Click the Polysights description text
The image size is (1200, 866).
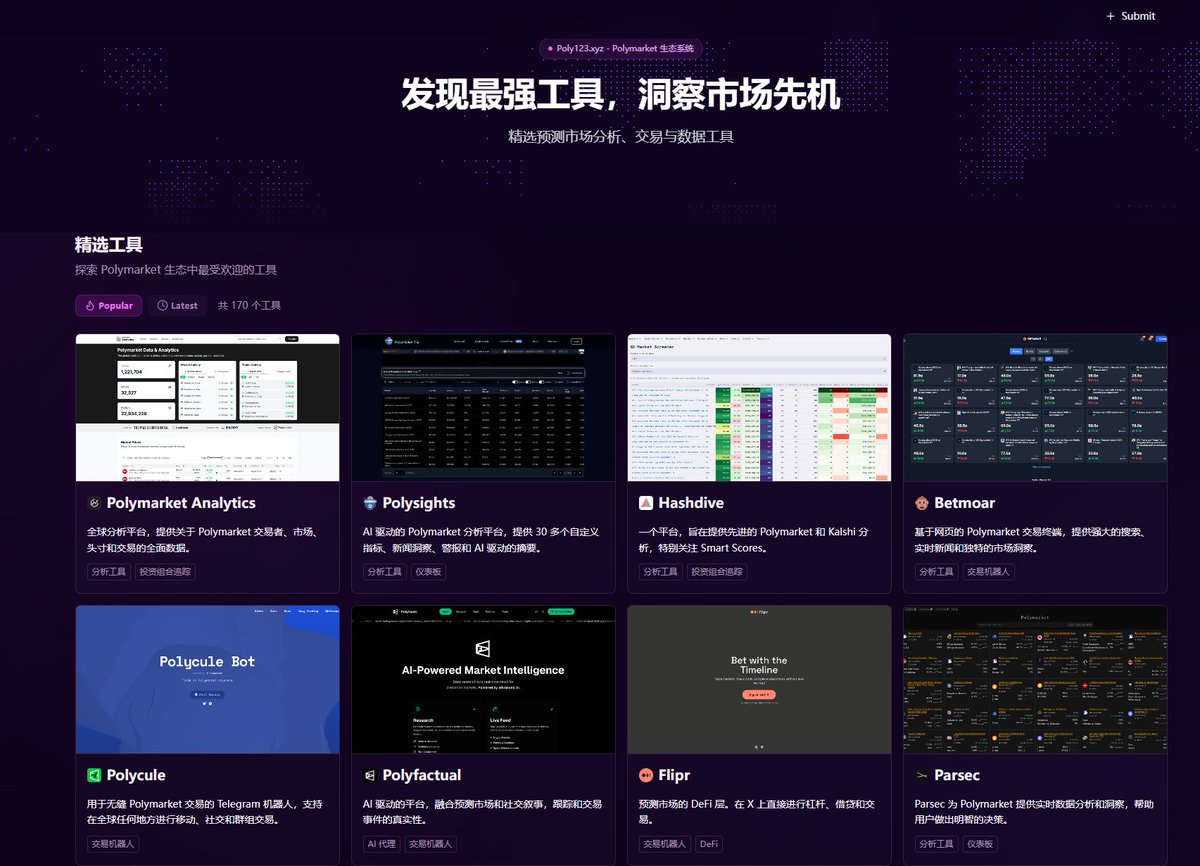pyautogui.click(x=481, y=540)
